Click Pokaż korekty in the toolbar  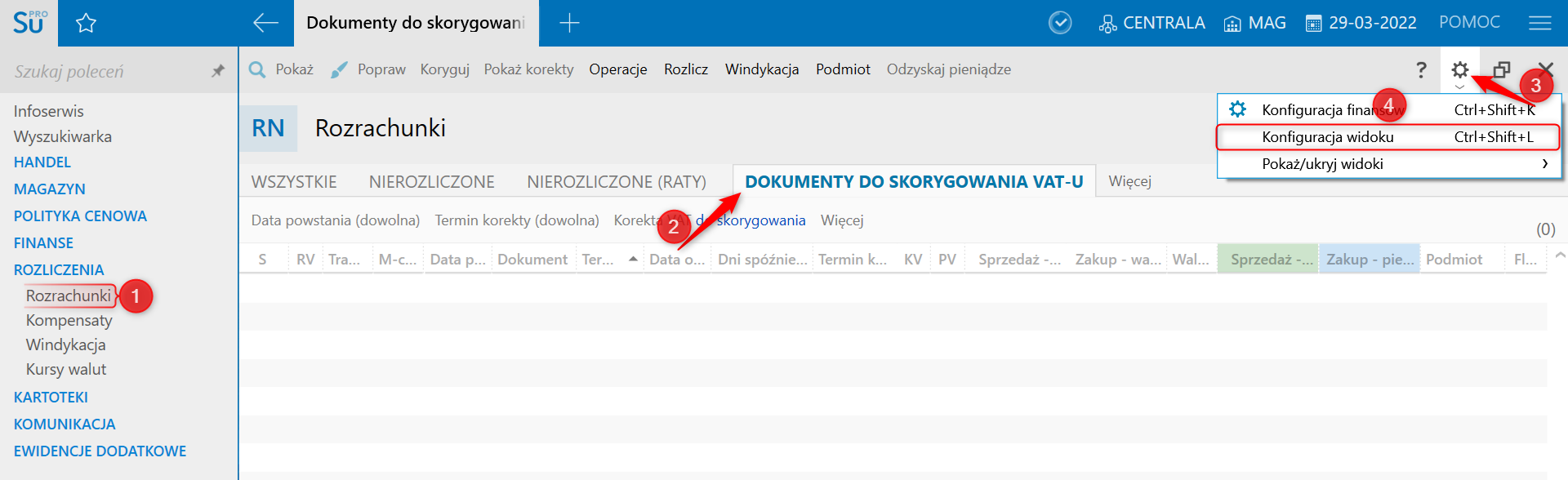tap(528, 69)
